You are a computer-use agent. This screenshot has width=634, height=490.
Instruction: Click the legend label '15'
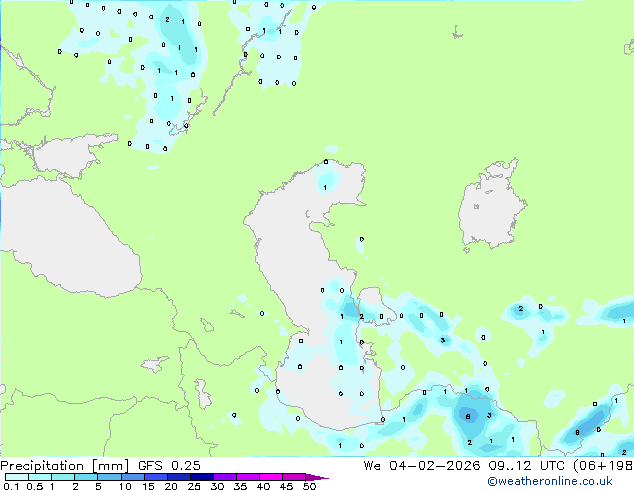[x=148, y=486]
